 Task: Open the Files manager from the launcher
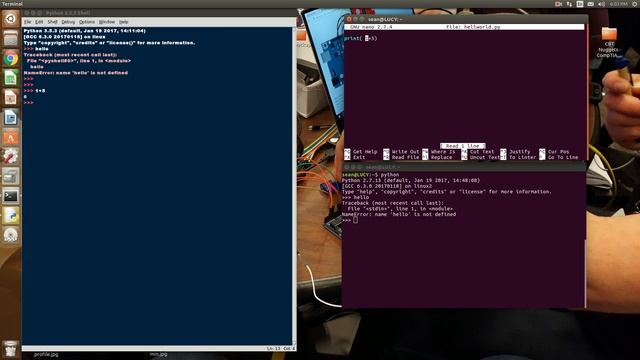[11, 39]
